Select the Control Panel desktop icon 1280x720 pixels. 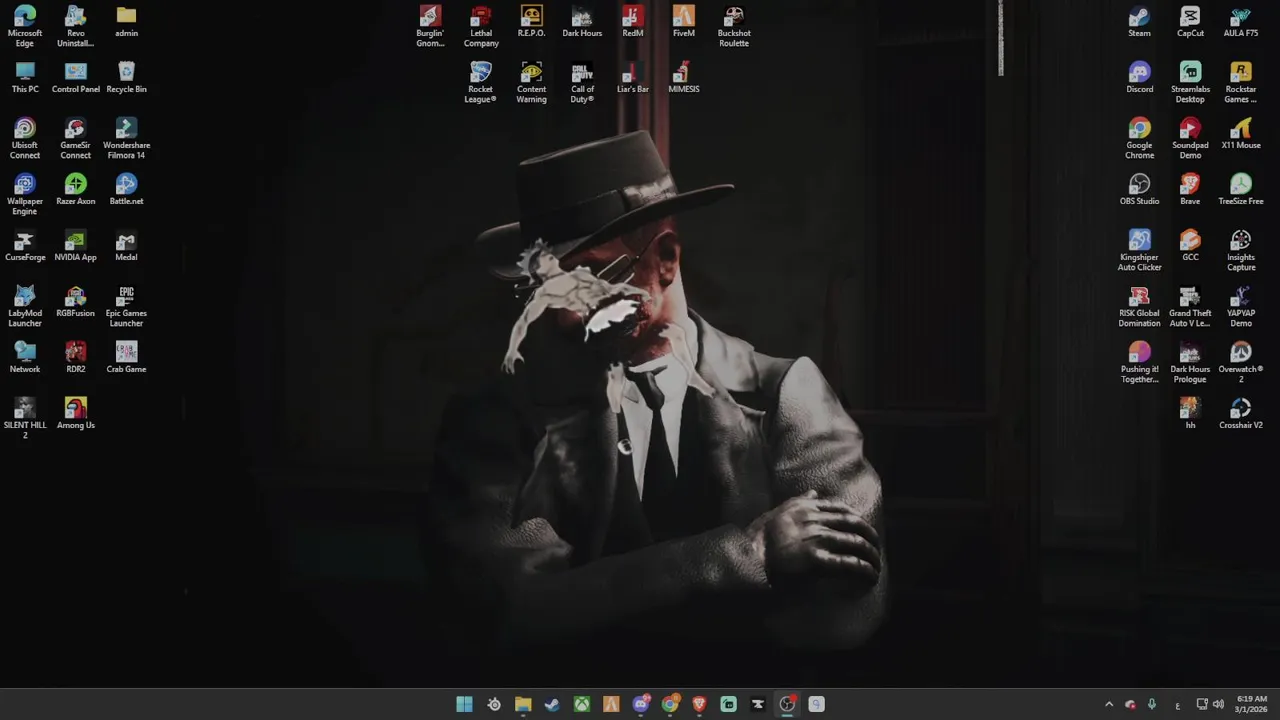(76, 77)
